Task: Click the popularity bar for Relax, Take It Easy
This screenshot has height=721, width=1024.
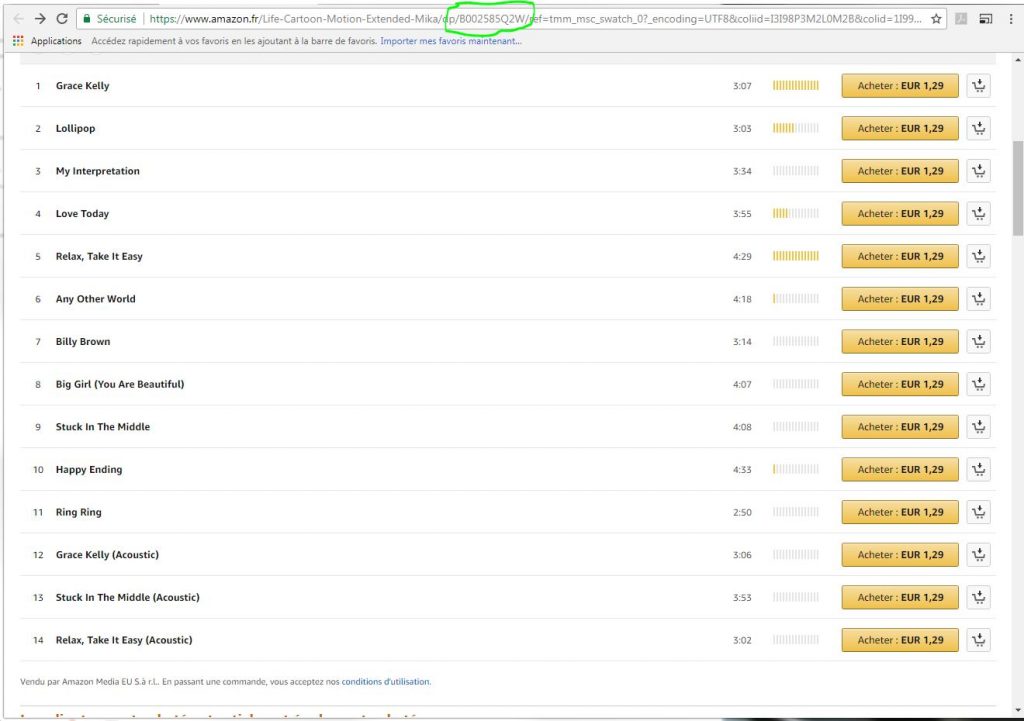Action: point(795,257)
